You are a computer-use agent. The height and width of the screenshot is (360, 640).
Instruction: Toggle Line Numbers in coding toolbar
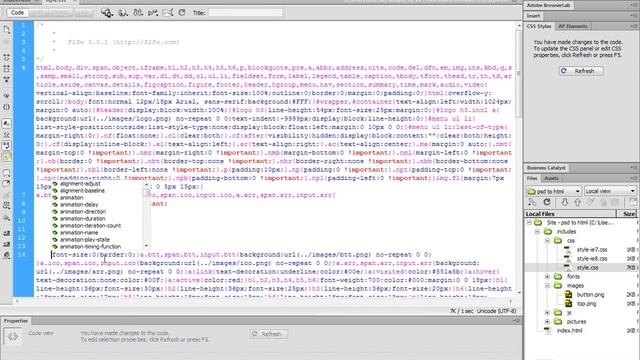(x=7, y=123)
